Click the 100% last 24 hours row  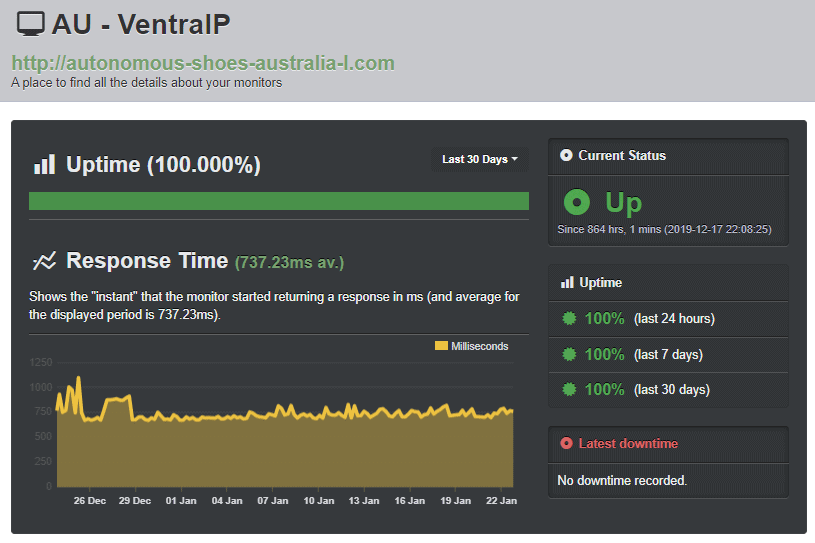(668, 319)
